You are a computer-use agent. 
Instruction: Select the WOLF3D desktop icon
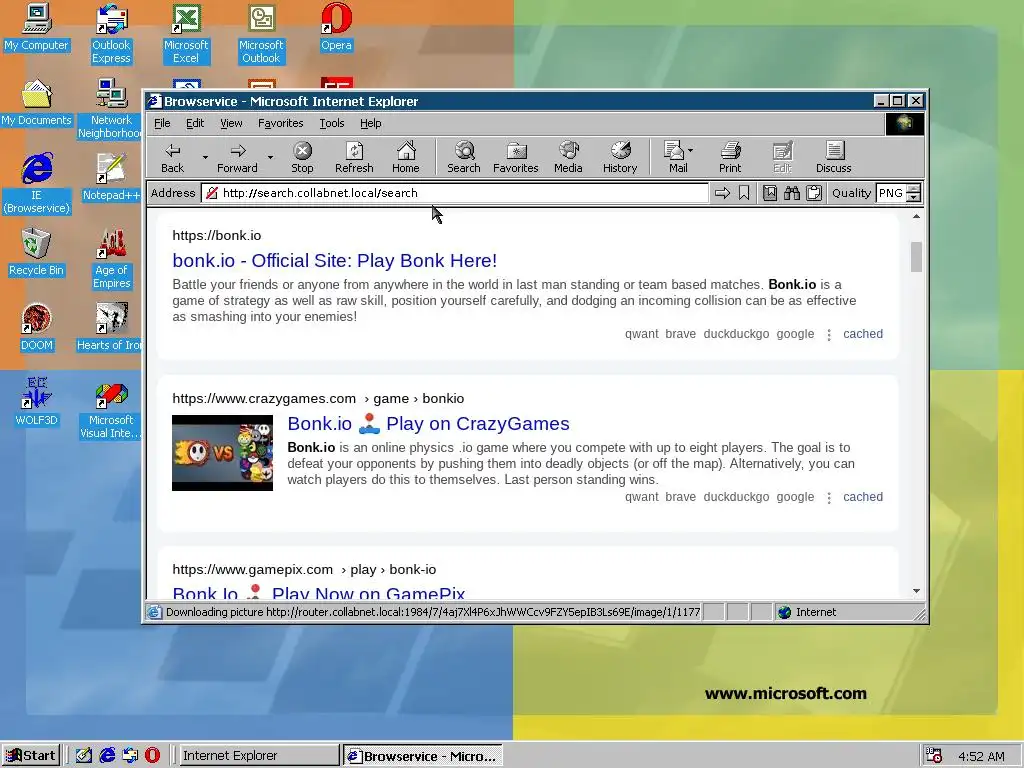(37, 402)
